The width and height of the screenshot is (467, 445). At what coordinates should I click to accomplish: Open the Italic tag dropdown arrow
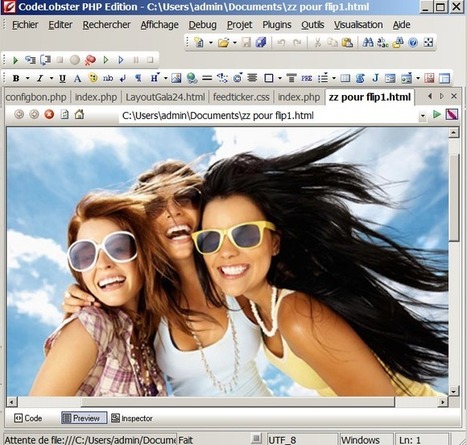tap(51, 79)
